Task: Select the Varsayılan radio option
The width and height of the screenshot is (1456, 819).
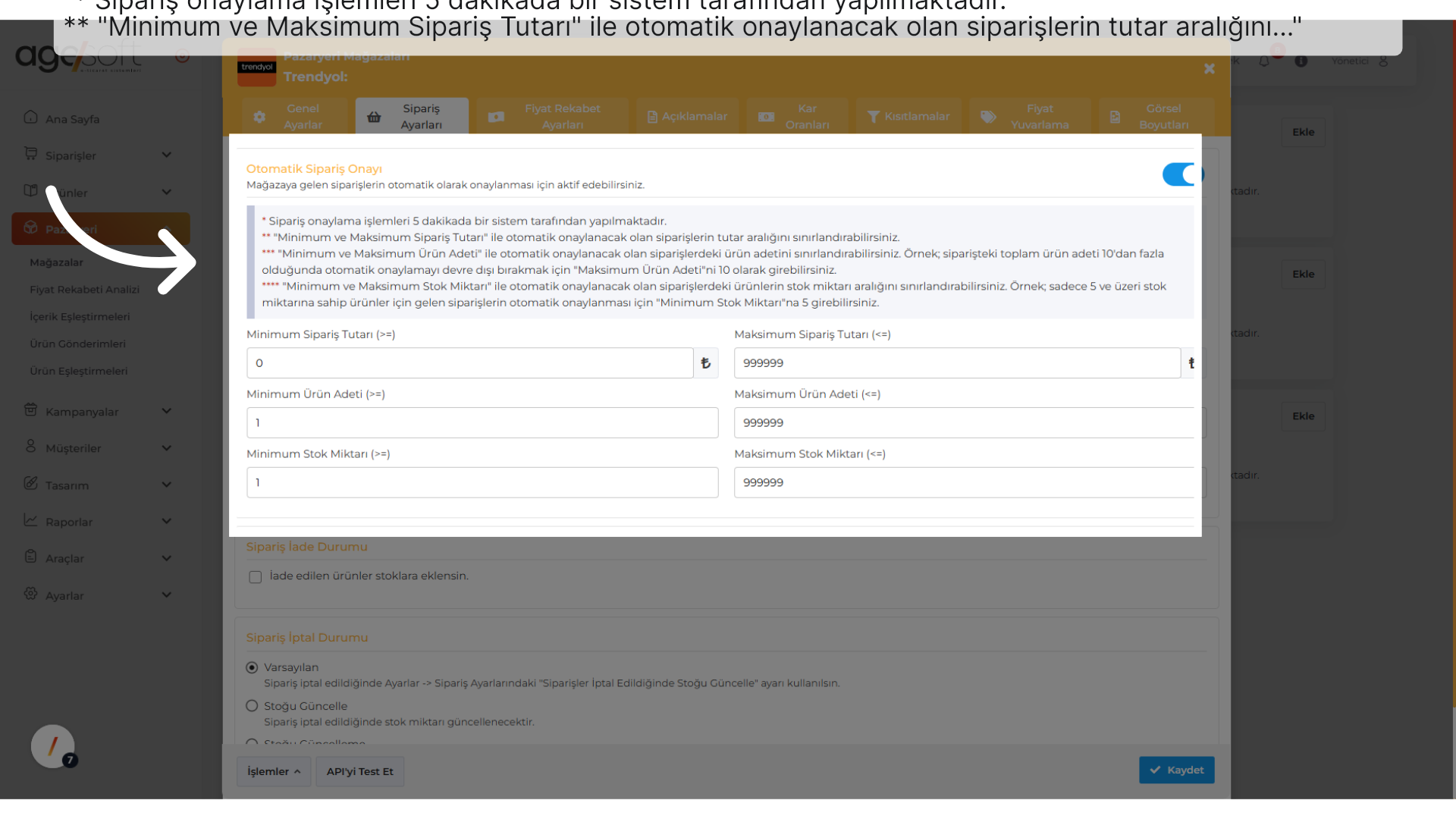Action: click(252, 667)
